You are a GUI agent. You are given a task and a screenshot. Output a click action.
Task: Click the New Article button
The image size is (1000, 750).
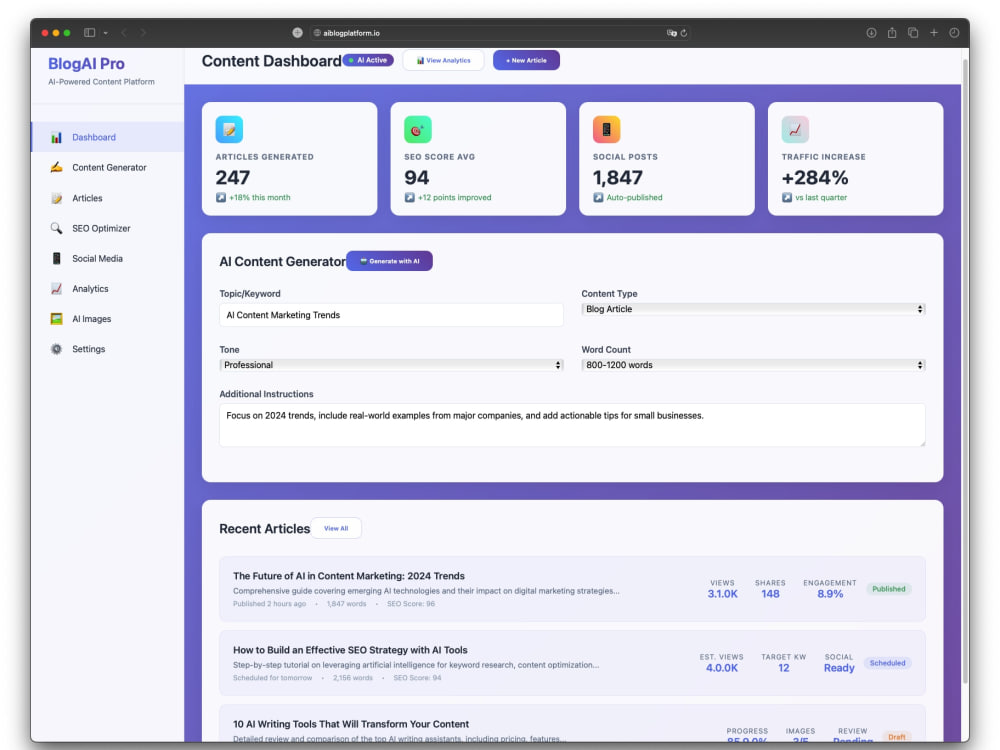click(x=526, y=61)
